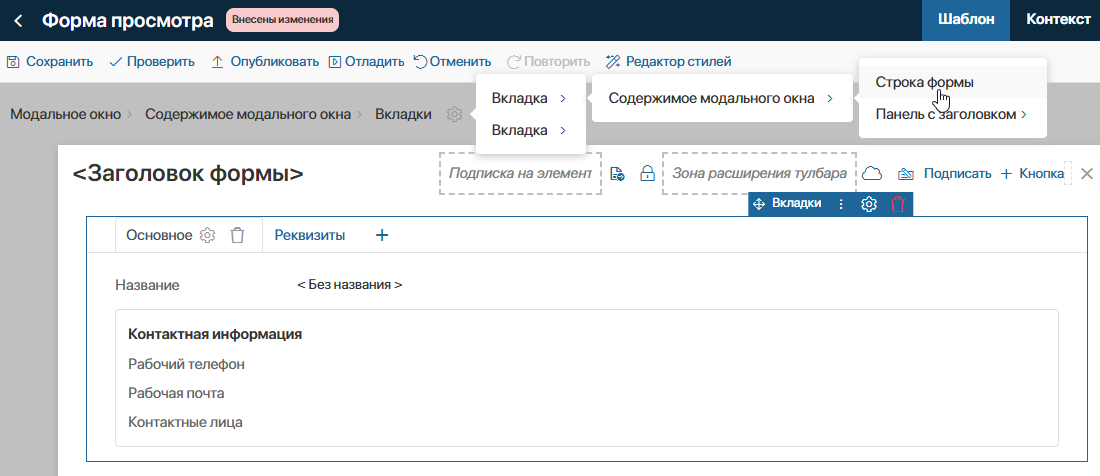Open settings gear of Вкладки widget toolbar
The width and height of the screenshot is (1100, 476).
click(869, 204)
